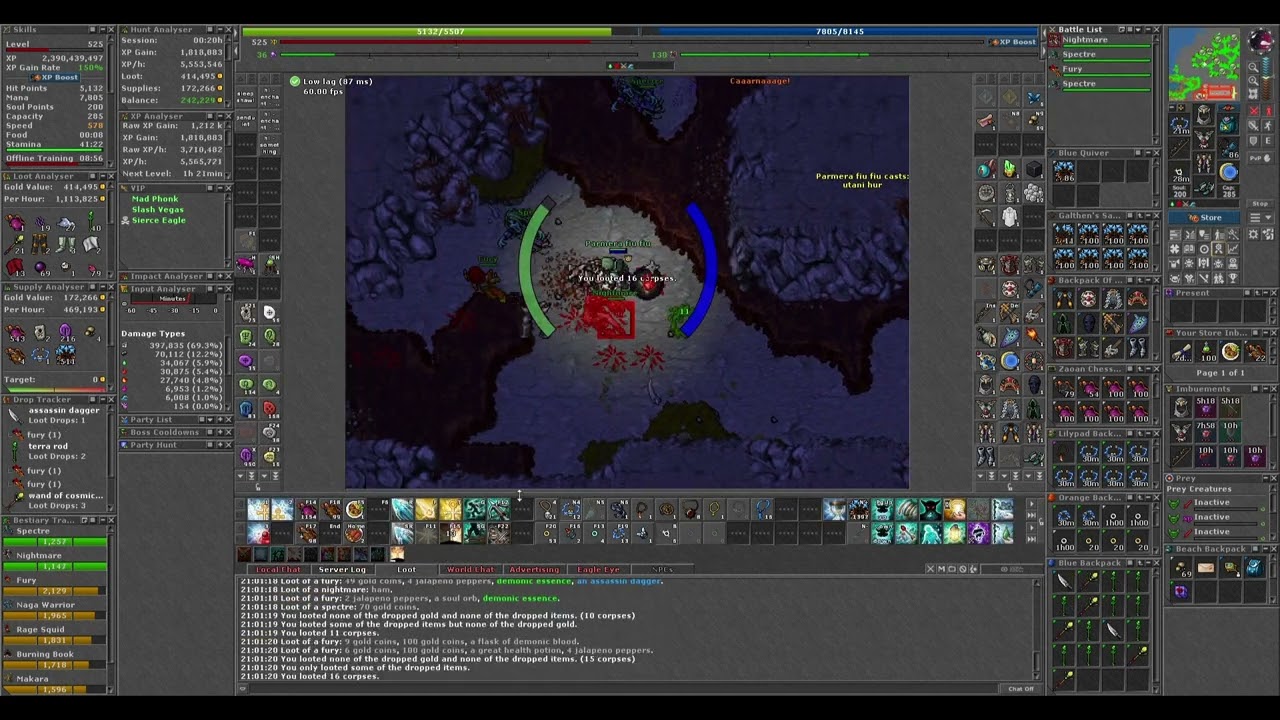Image resolution: width=1280 pixels, height=720 pixels.
Task: Switch to the Server Log tab
Action: point(342,569)
